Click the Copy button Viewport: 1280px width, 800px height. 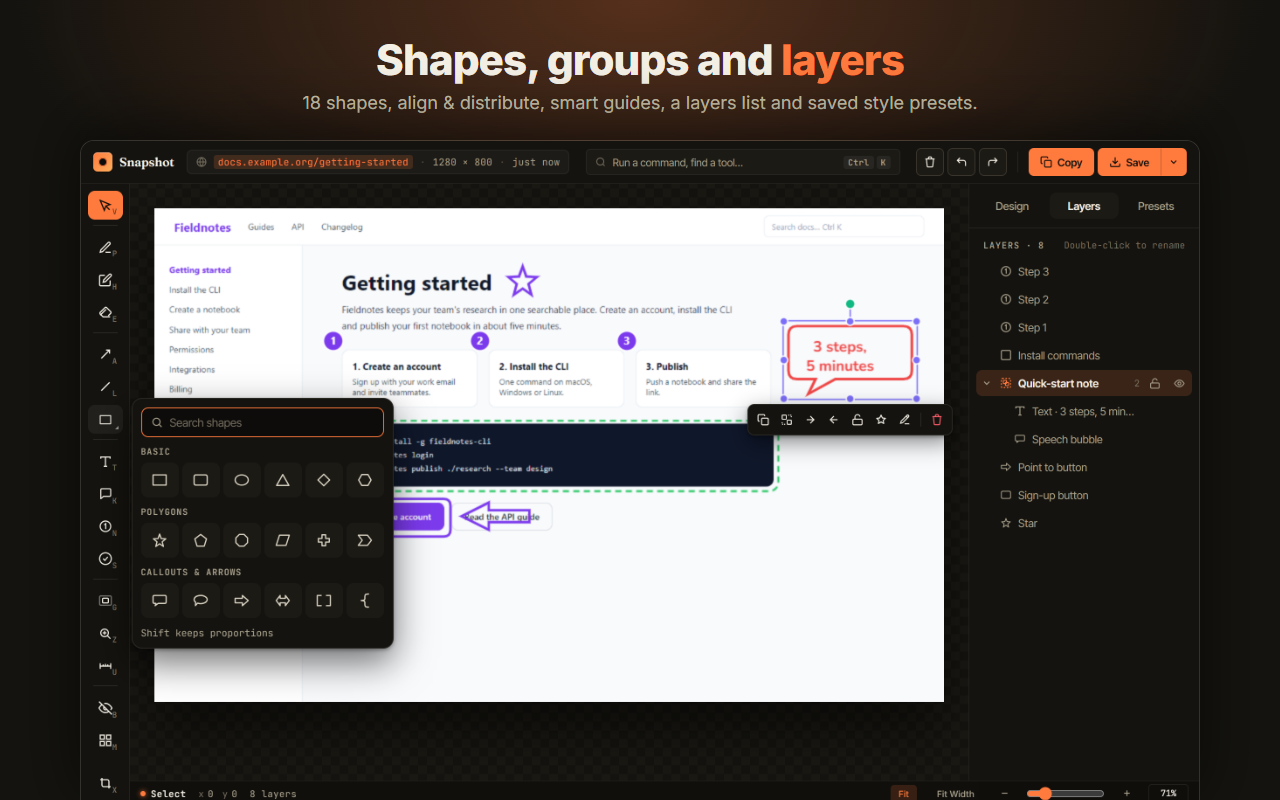pos(1061,162)
